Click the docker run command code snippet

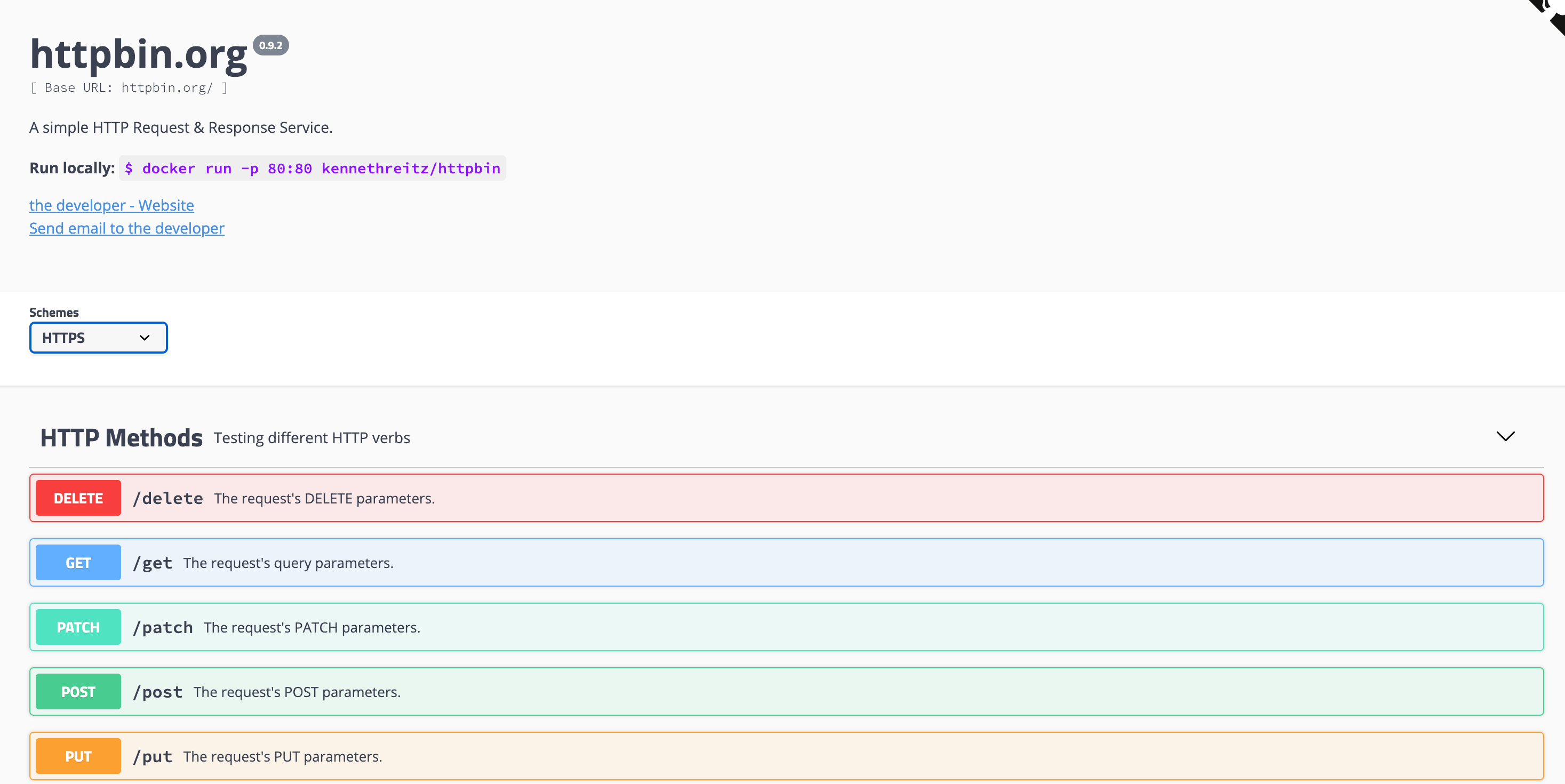tap(313, 168)
